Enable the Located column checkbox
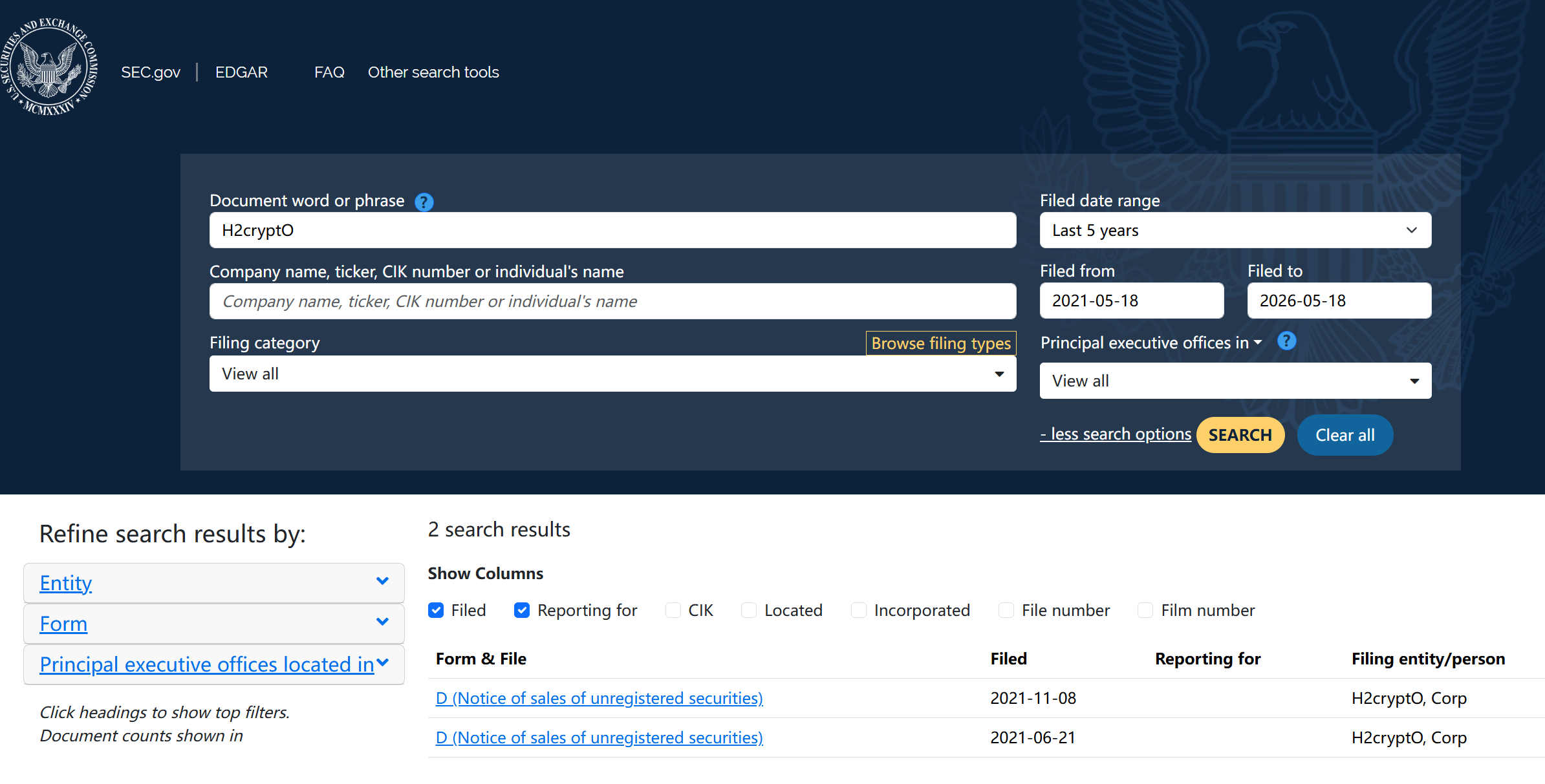The image size is (1545, 784). tap(749, 610)
